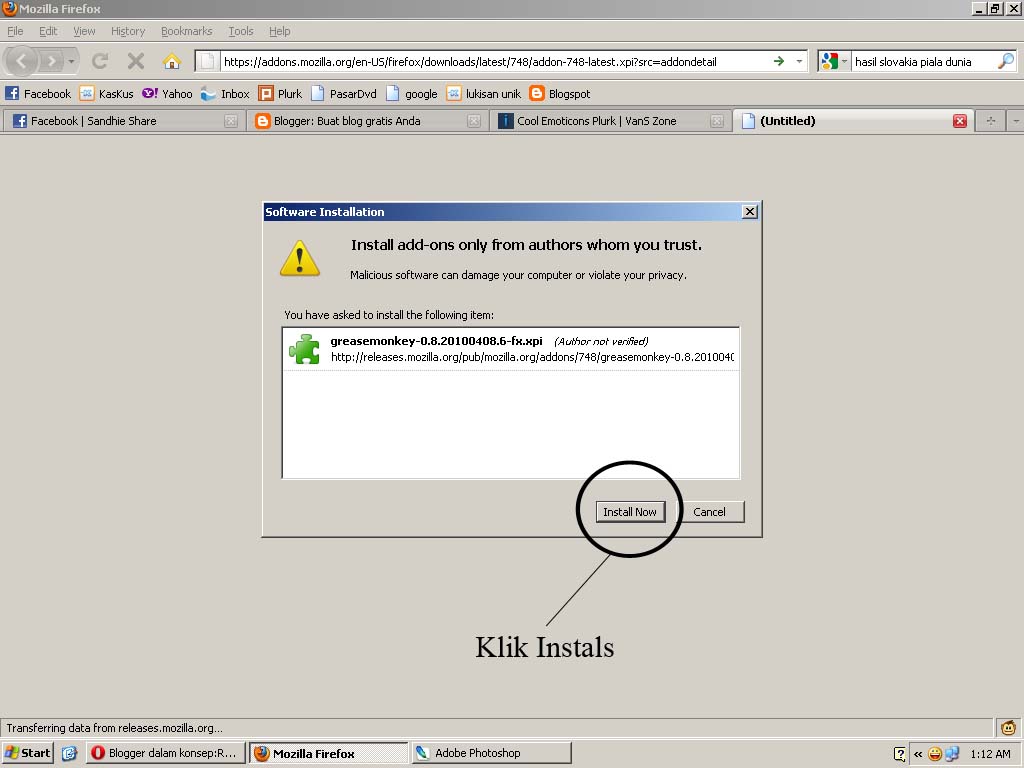The image size is (1024, 768).
Task: Click the Greasemonkey monkey icon in status bar
Action: pyautogui.click(x=1008, y=728)
